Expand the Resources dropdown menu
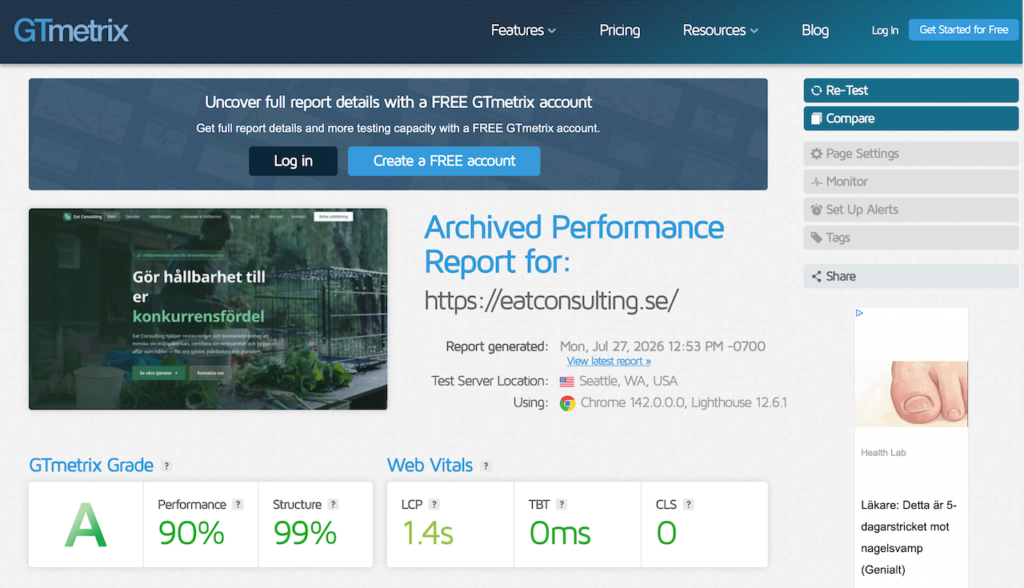The height and width of the screenshot is (588, 1024). pos(720,30)
